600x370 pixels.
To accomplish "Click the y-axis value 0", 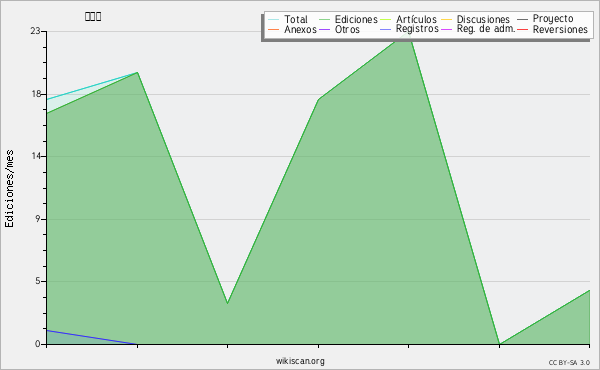I will point(38,344).
